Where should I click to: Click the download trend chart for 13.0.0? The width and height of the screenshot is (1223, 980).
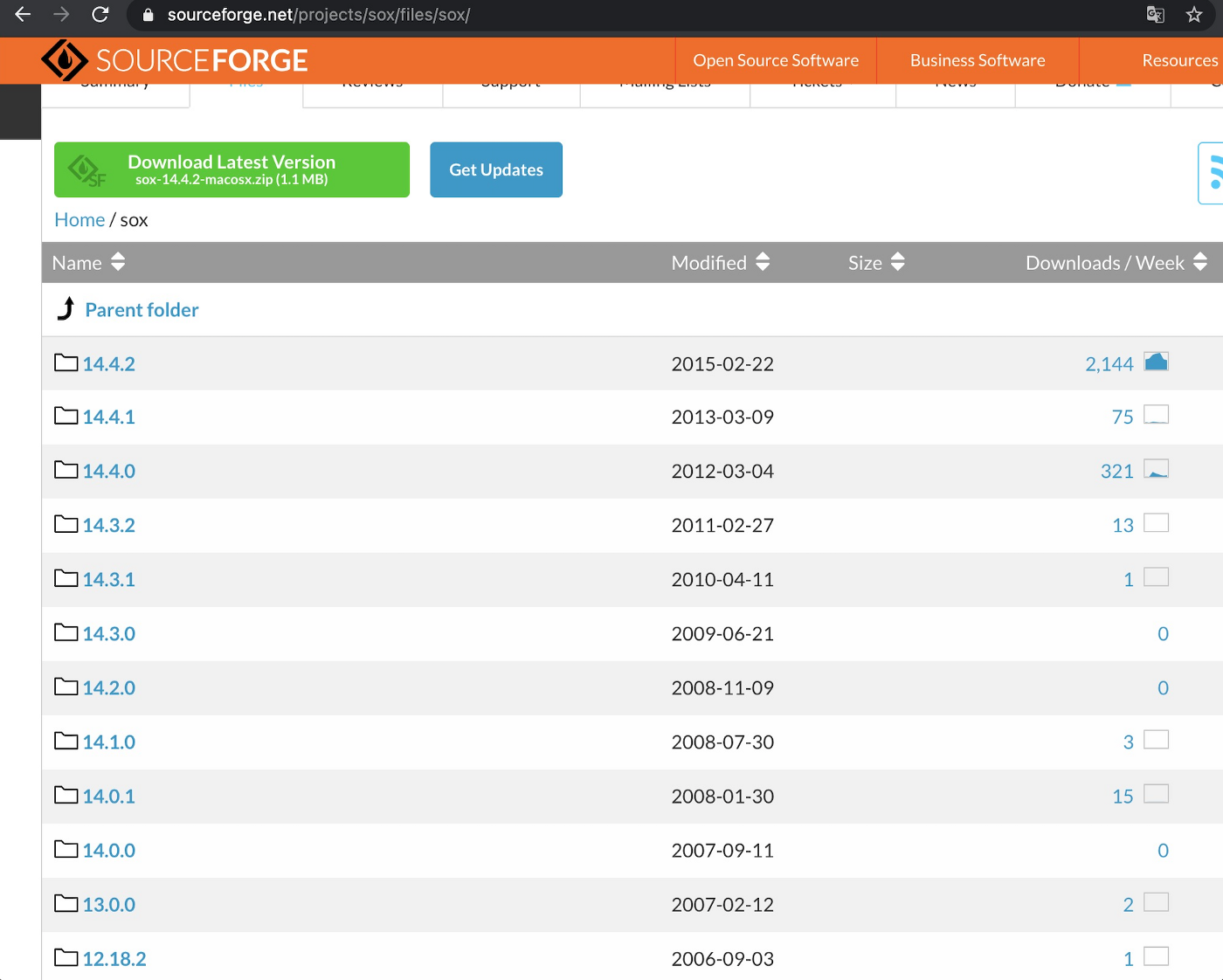(1157, 902)
